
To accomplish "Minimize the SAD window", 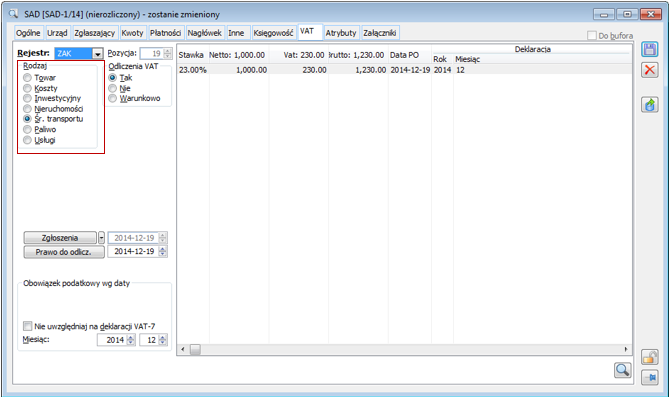I will [604, 14].
